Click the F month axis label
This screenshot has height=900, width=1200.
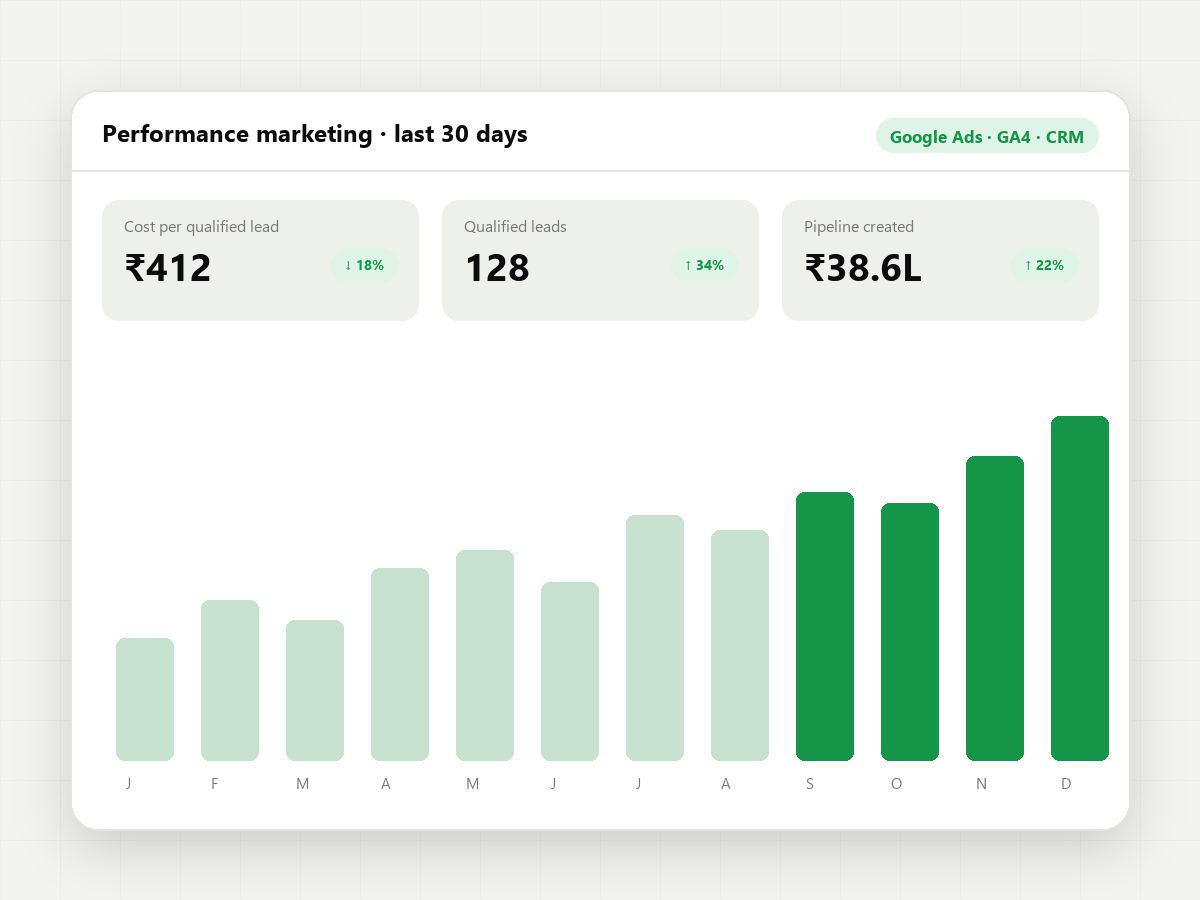tap(214, 784)
